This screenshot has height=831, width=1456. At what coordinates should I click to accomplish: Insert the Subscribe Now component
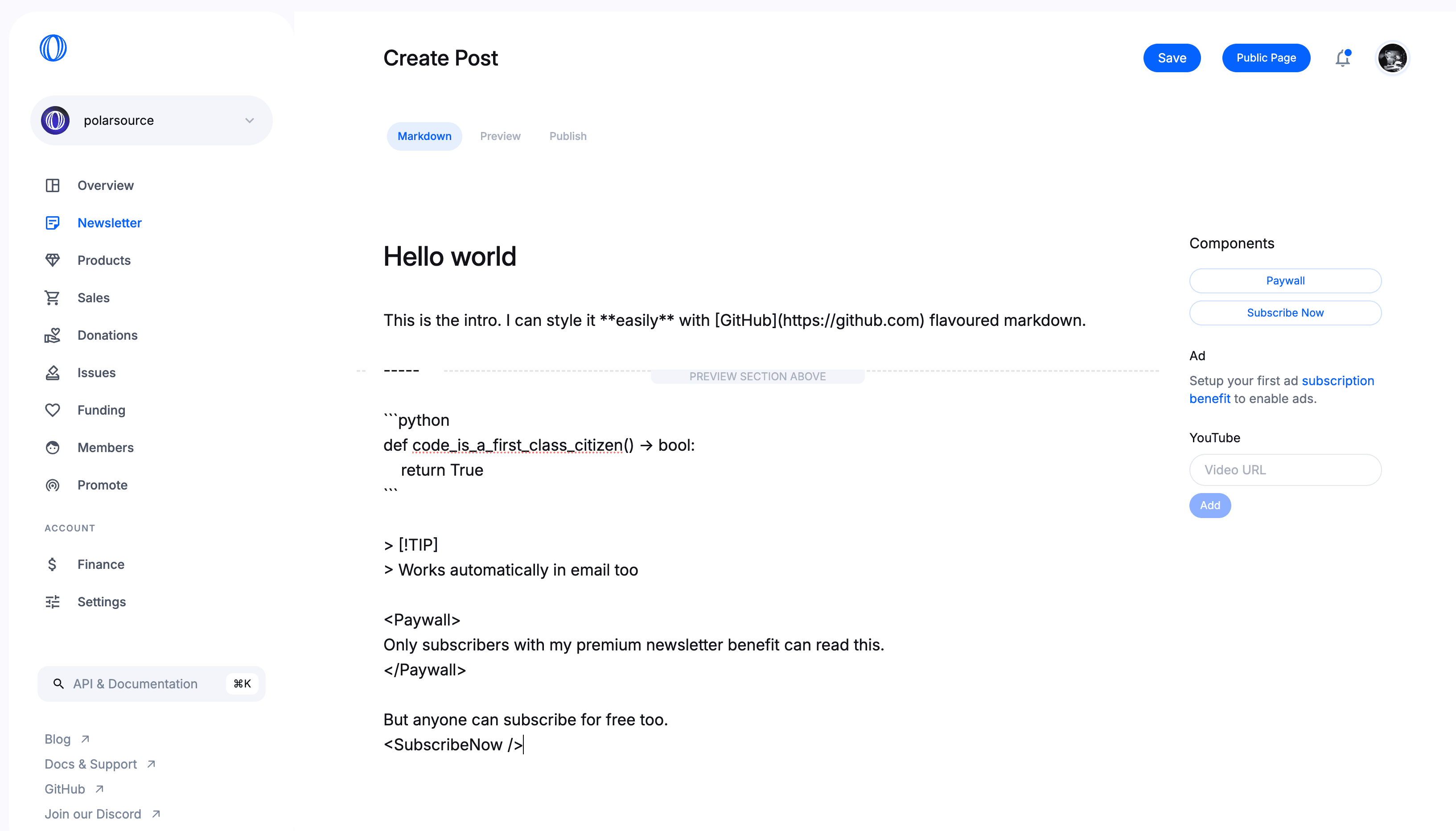click(1285, 313)
